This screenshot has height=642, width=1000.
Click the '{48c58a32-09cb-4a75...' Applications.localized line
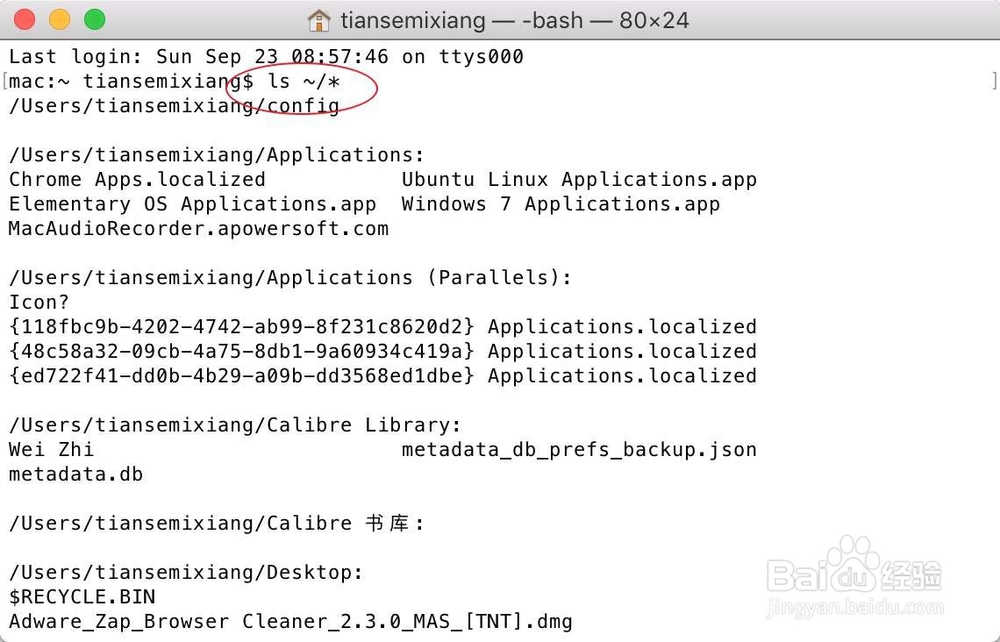click(x=383, y=351)
